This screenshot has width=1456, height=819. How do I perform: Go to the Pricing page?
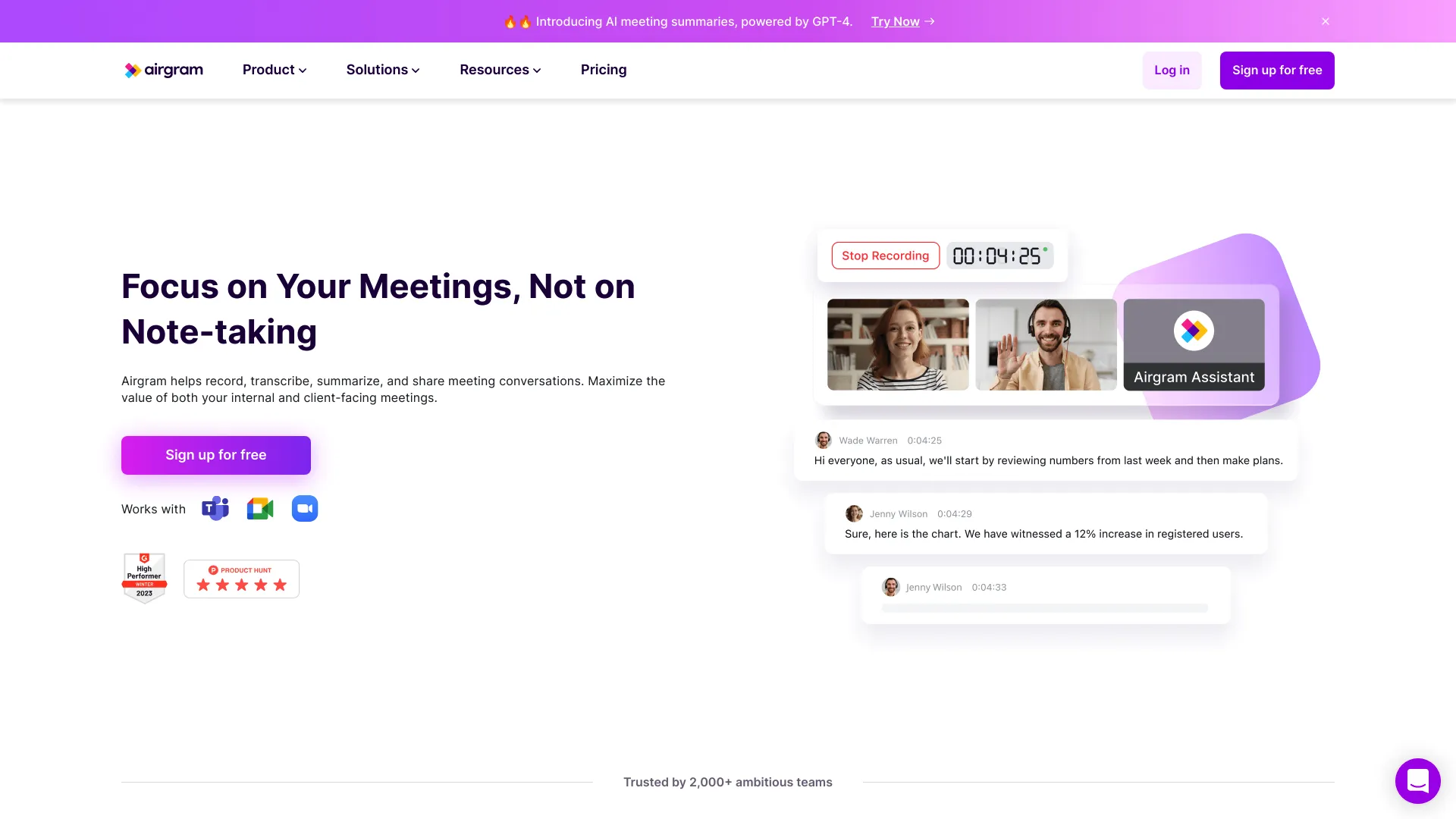click(x=604, y=70)
